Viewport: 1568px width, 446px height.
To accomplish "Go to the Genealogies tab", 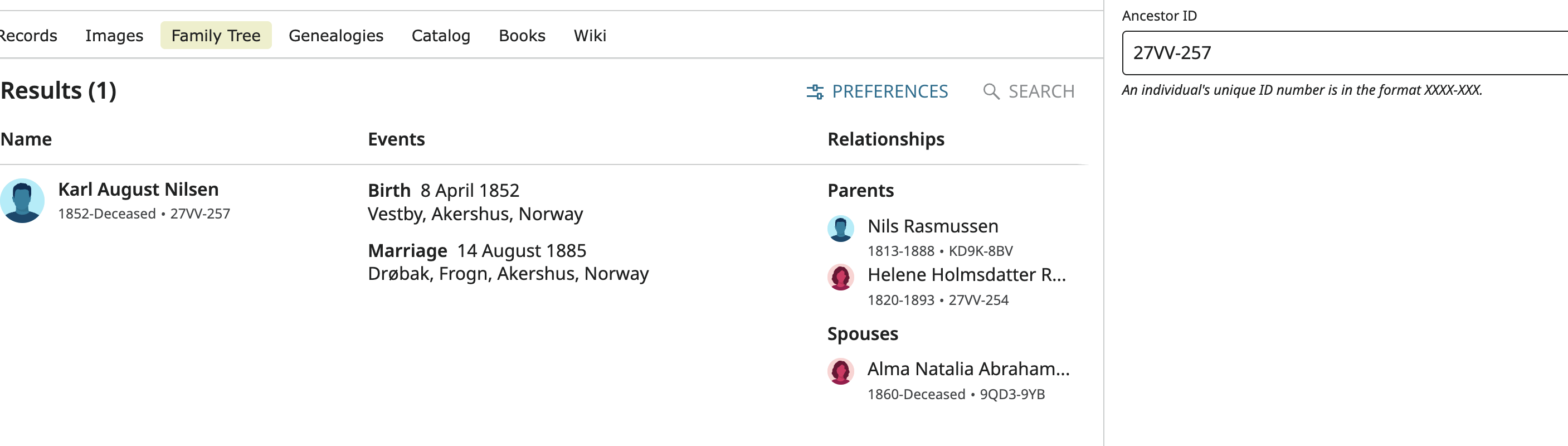I will 336,35.
